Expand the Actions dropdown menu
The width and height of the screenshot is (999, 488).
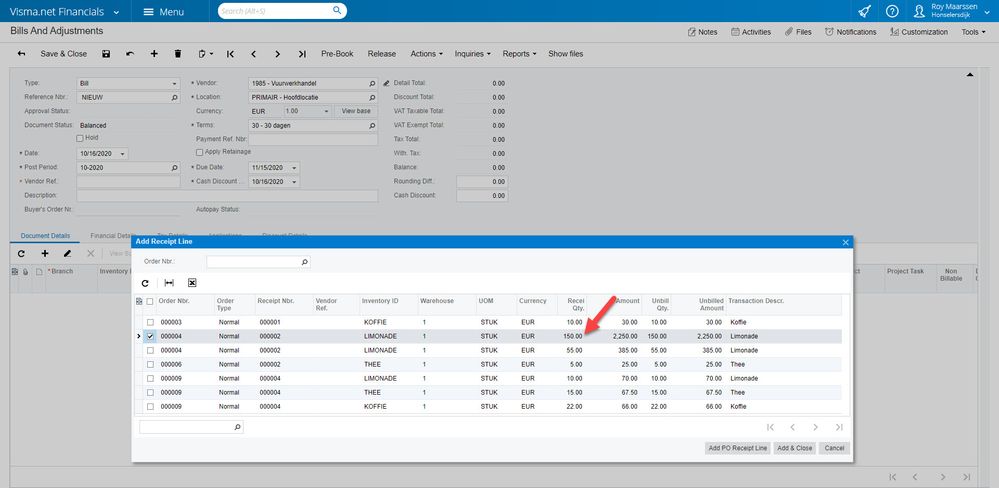[427, 53]
